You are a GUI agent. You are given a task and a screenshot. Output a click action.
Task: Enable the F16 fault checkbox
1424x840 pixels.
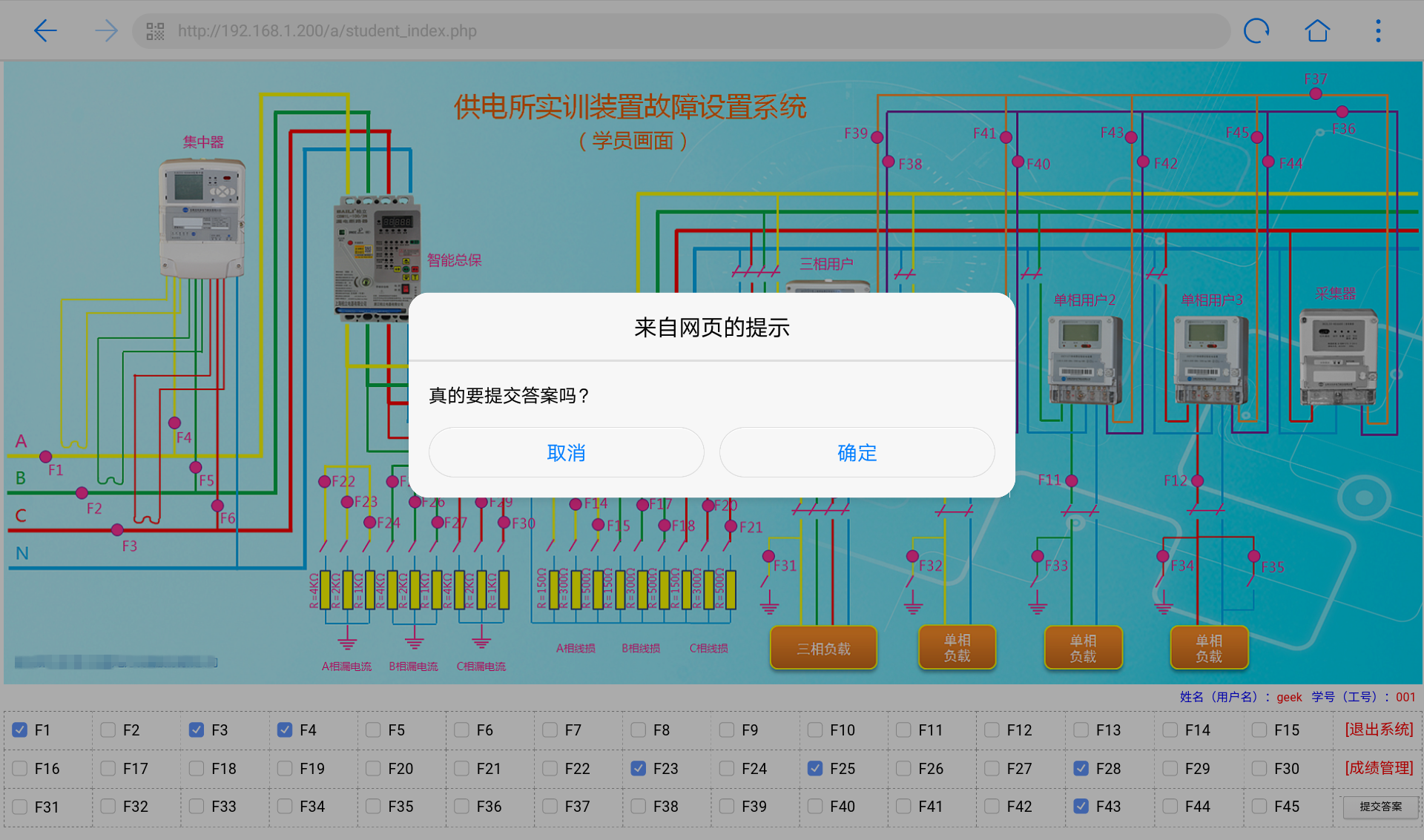[20, 768]
